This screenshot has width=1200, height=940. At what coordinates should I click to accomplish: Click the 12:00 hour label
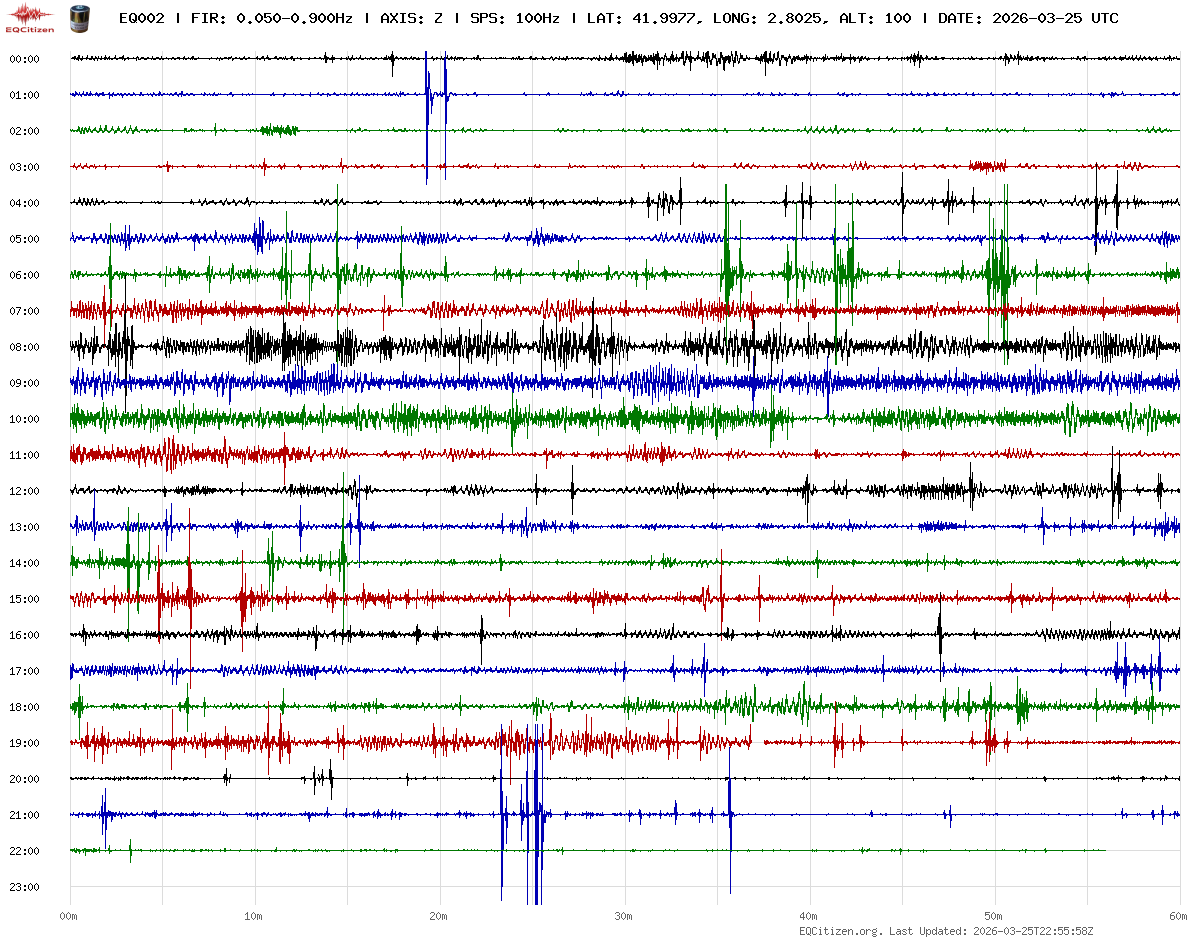tap(24, 491)
